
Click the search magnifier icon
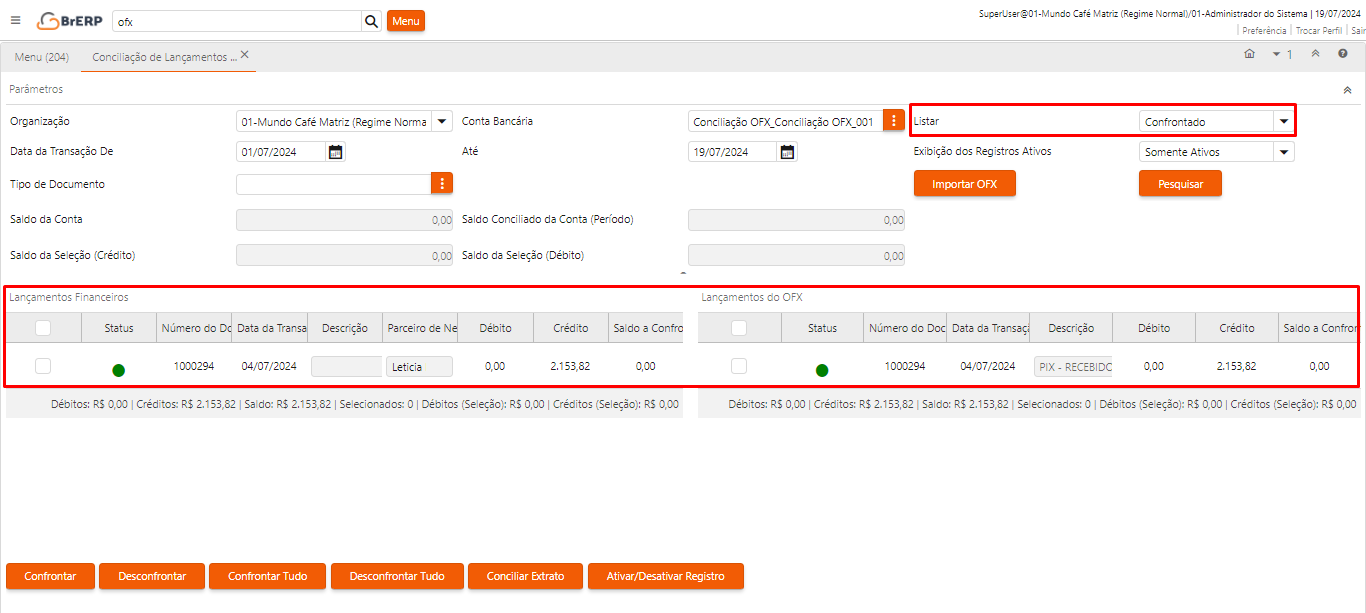(371, 21)
